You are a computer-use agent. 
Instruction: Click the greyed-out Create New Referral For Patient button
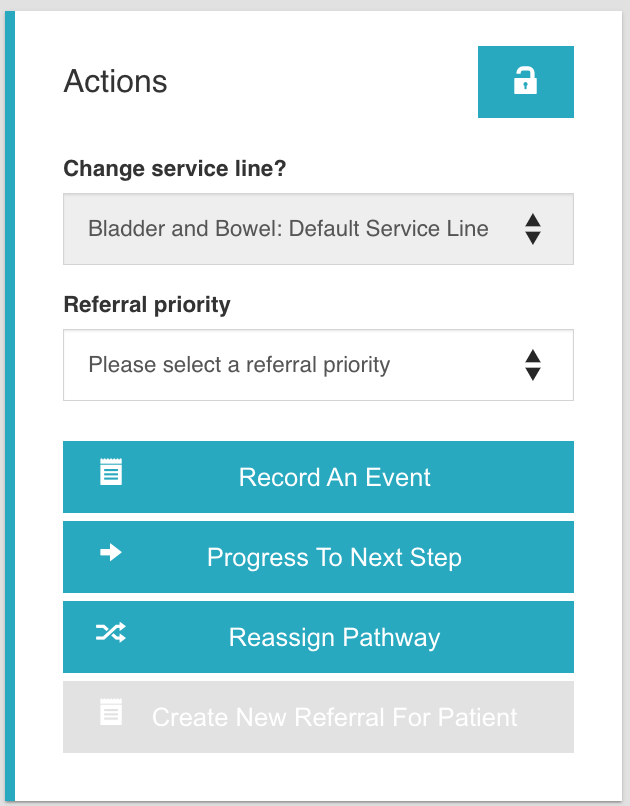334,717
